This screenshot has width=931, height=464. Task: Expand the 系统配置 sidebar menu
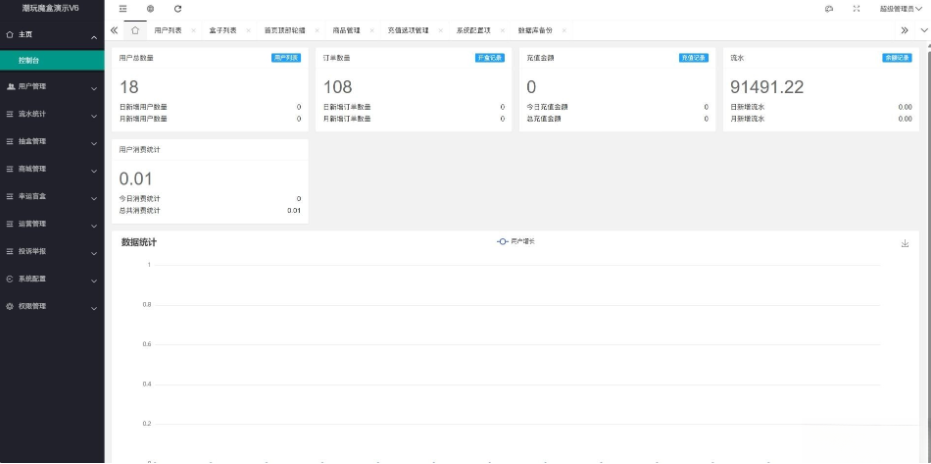click(x=52, y=279)
